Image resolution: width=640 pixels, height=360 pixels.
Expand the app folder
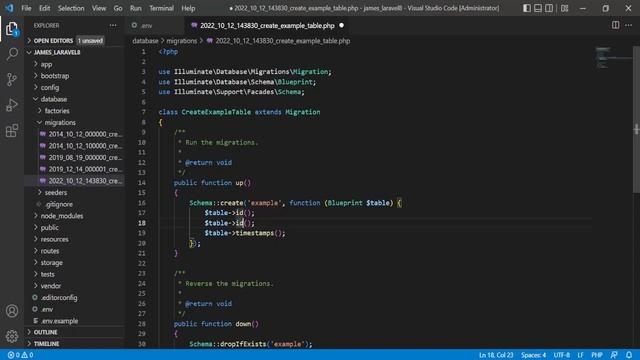click(75, 64)
